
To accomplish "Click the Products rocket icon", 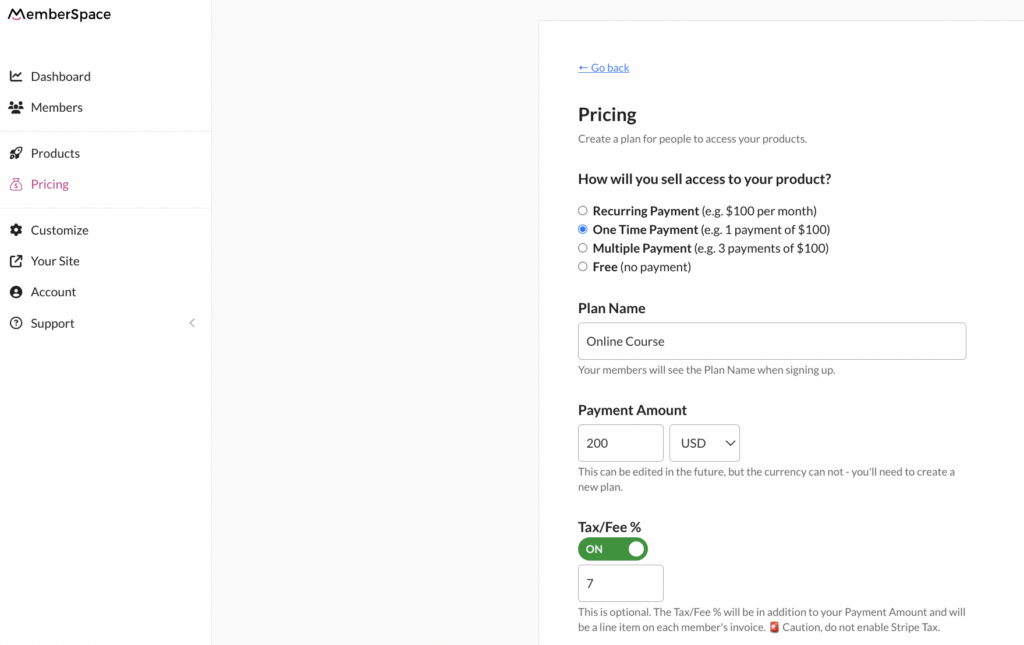I will pos(16,153).
